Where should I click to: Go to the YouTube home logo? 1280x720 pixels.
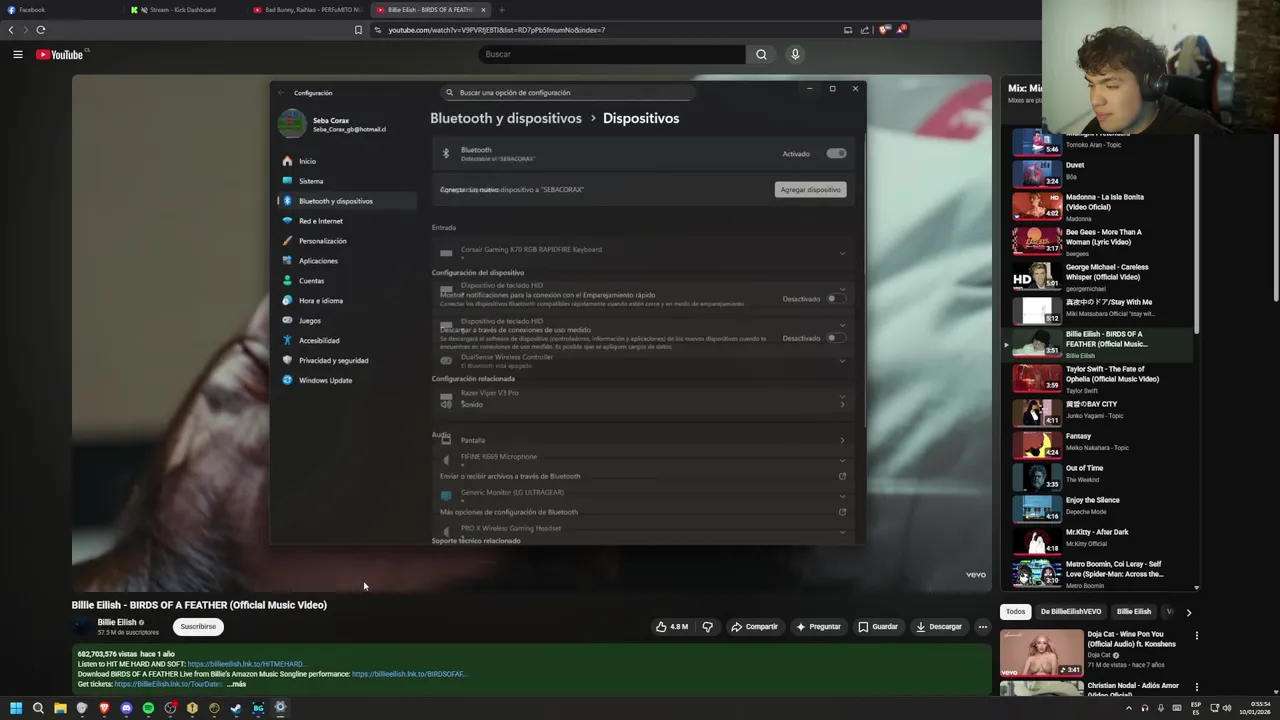[x=62, y=54]
